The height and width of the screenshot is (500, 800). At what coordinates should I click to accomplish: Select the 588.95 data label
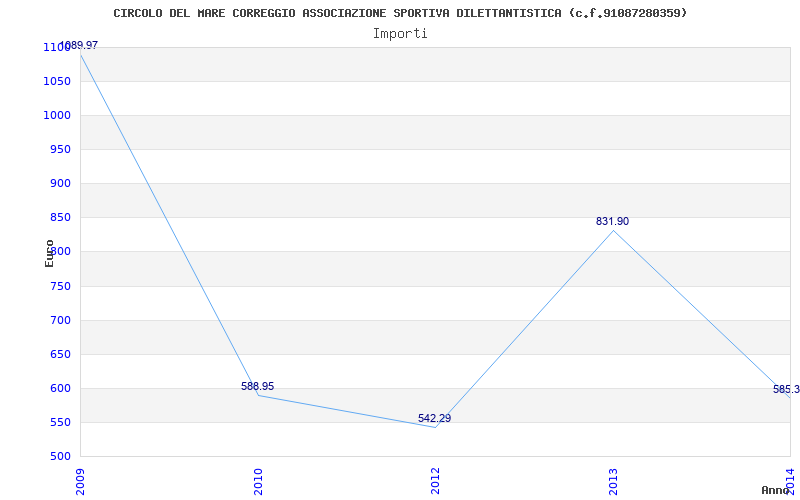point(258,386)
